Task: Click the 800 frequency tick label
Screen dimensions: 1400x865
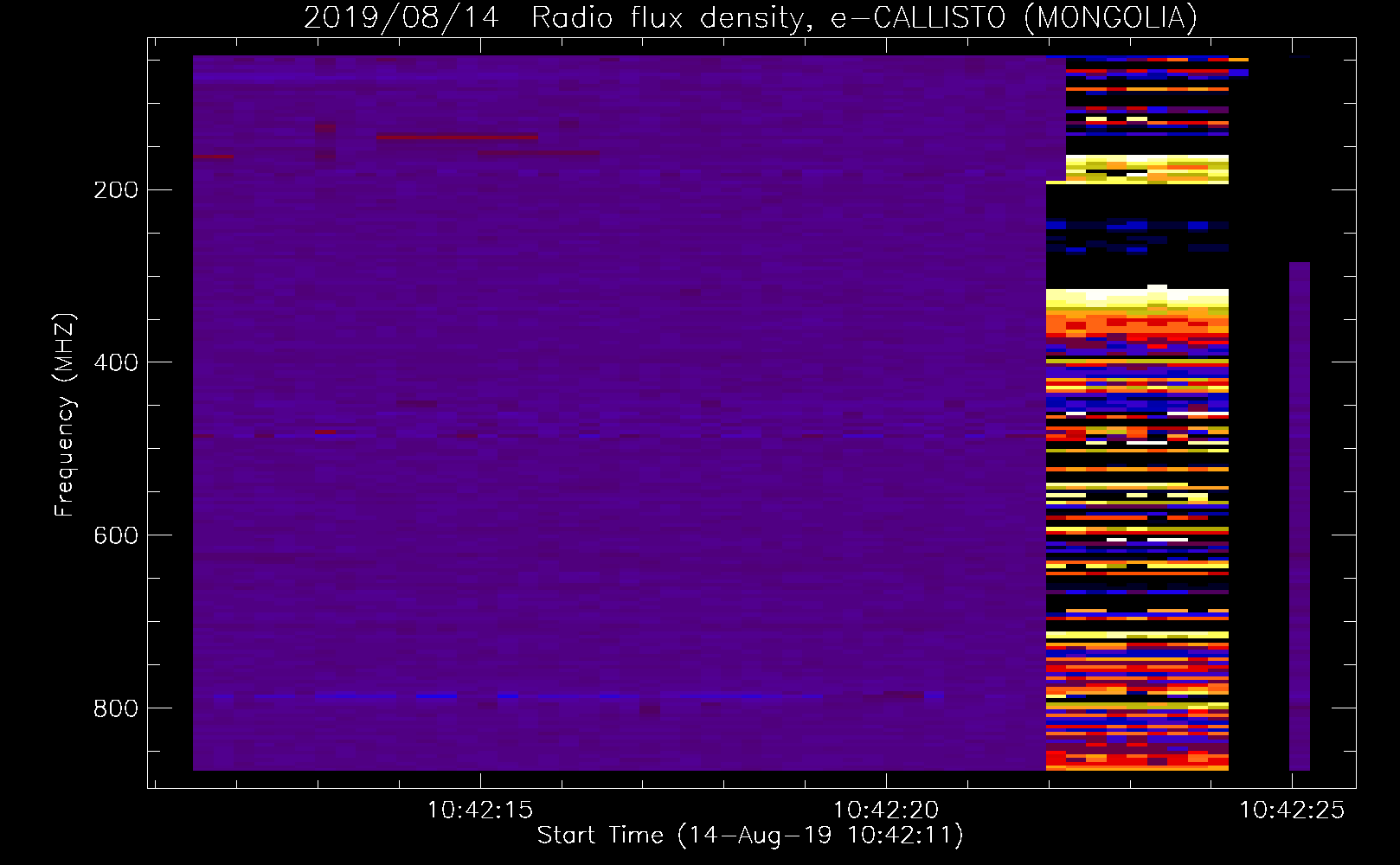Action: tap(116, 708)
